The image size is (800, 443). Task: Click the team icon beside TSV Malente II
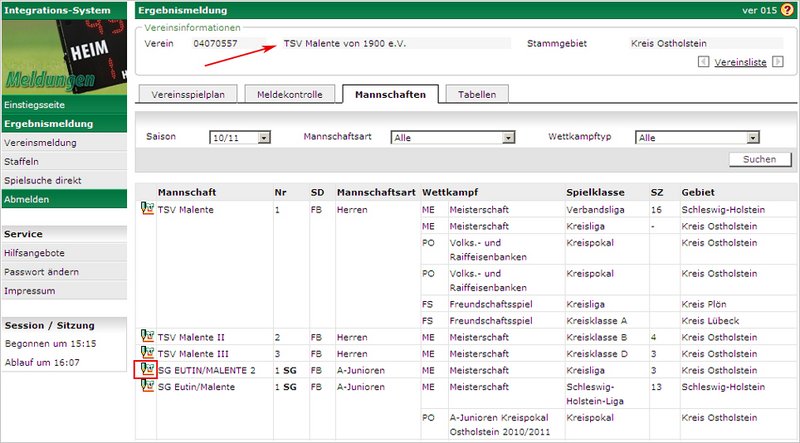point(146,338)
